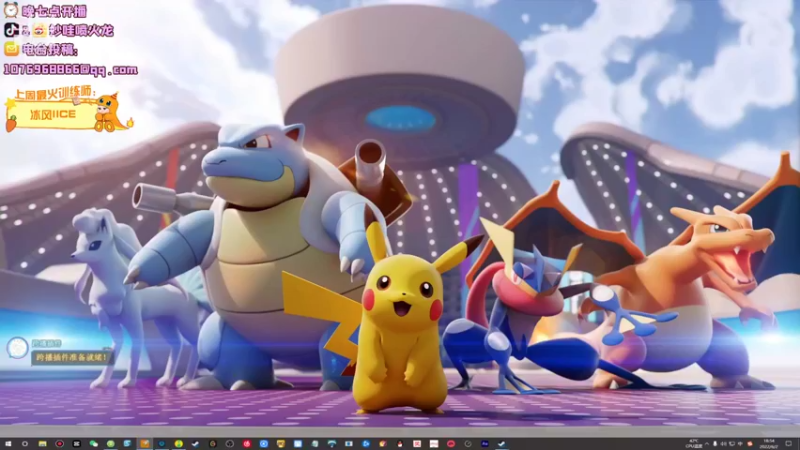
Task: Open the Cortana search circle on taskbar
Action: coord(24,444)
